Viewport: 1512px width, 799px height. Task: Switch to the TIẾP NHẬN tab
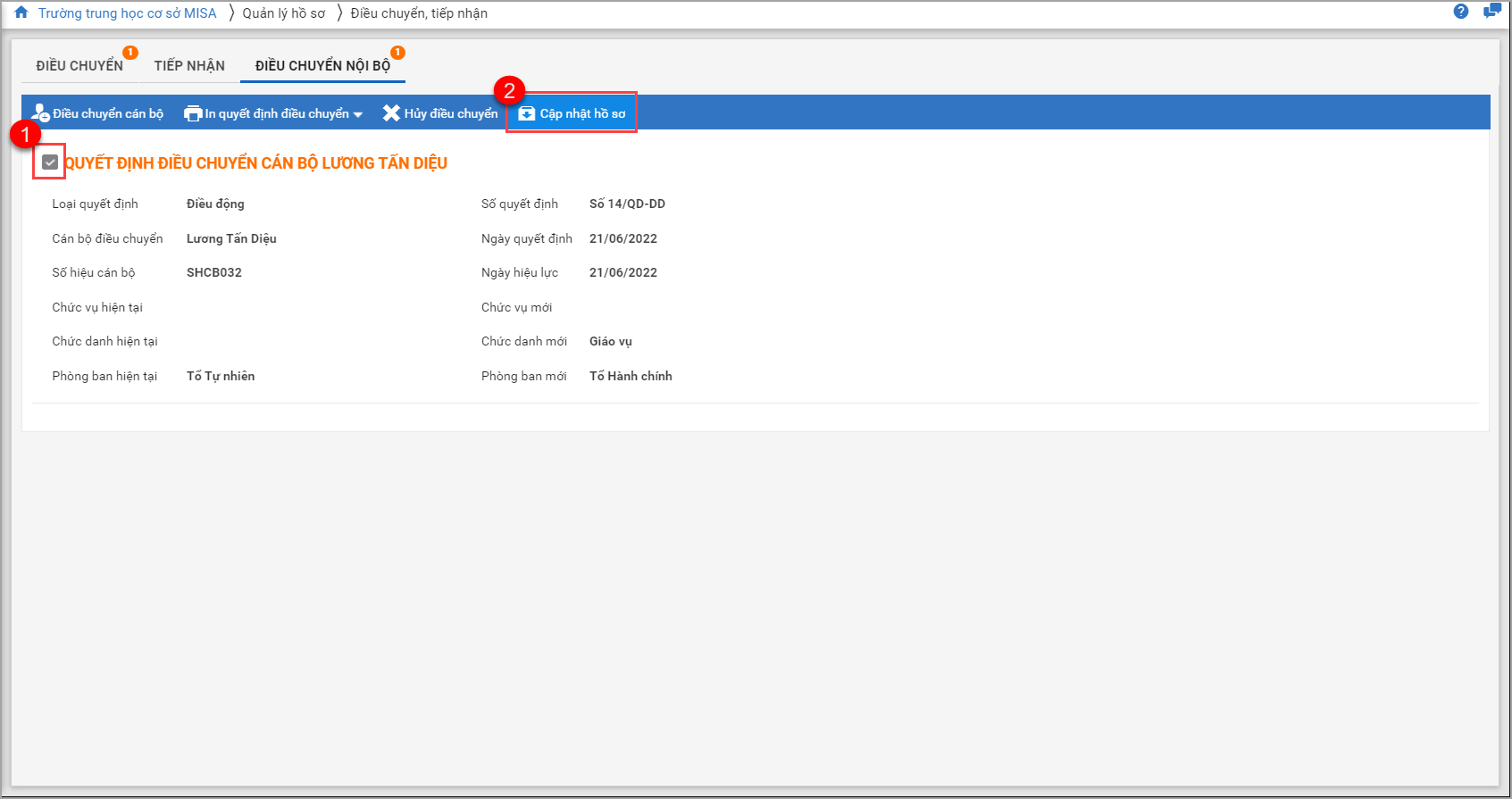pyautogui.click(x=189, y=66)
